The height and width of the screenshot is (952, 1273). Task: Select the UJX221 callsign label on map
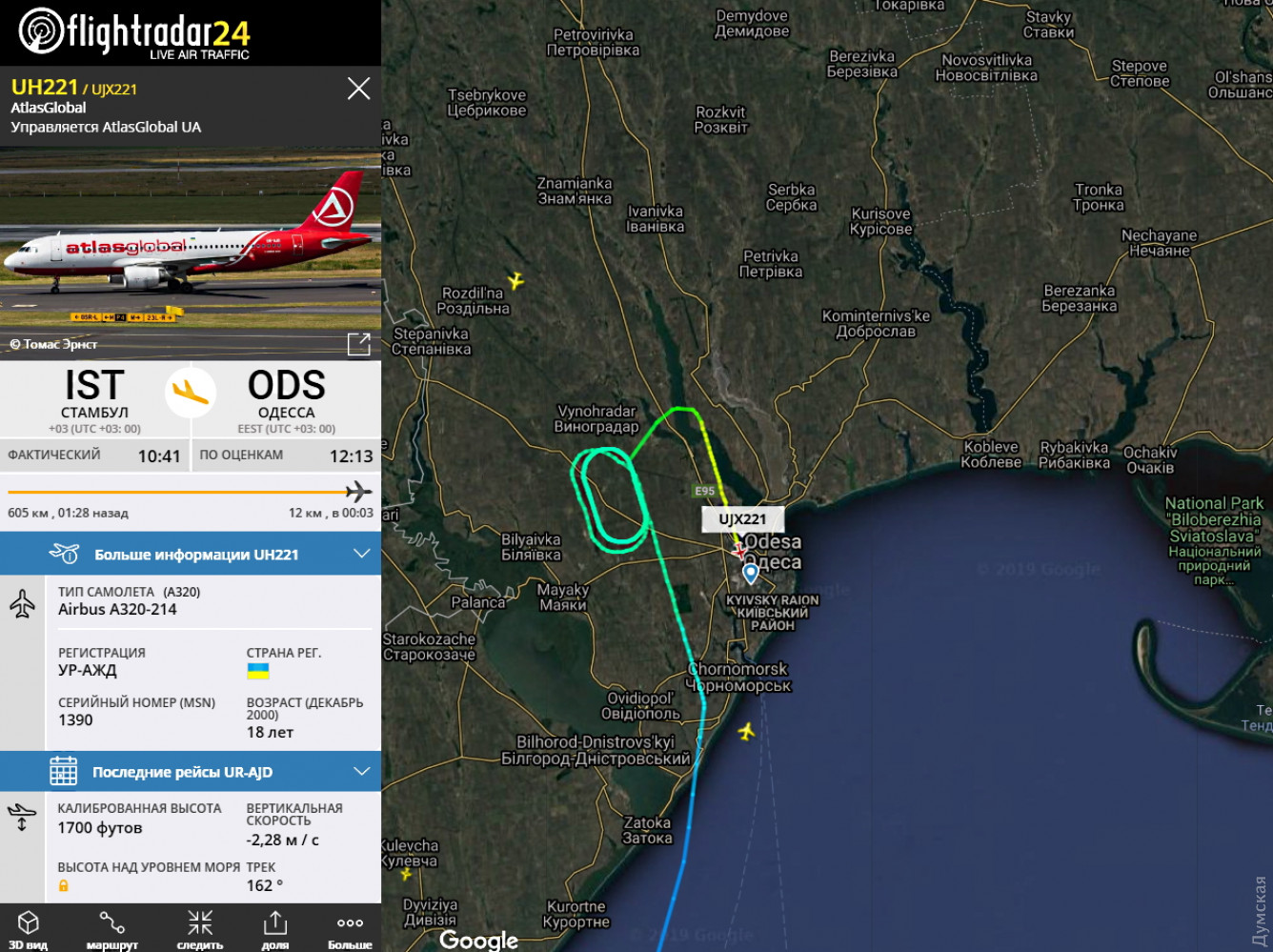click(x=742, y=519)
